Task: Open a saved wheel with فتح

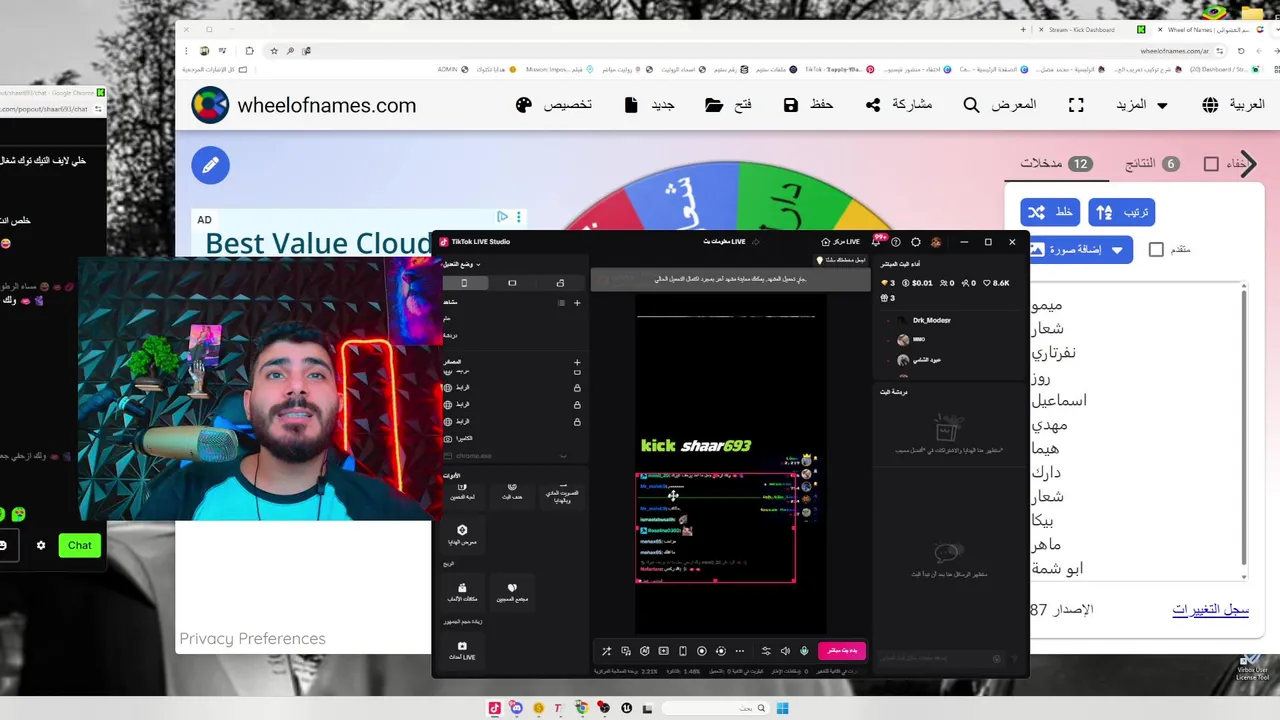Action: (x=728, y=105)
